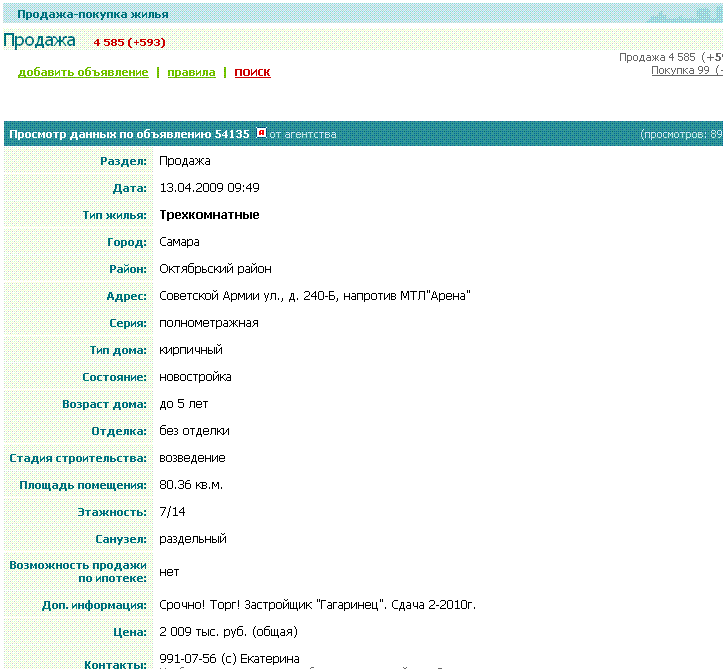Click the 'Цена:' field label
Image resolution: width=723 pixels, height=669 pixels.
[130, 632]
